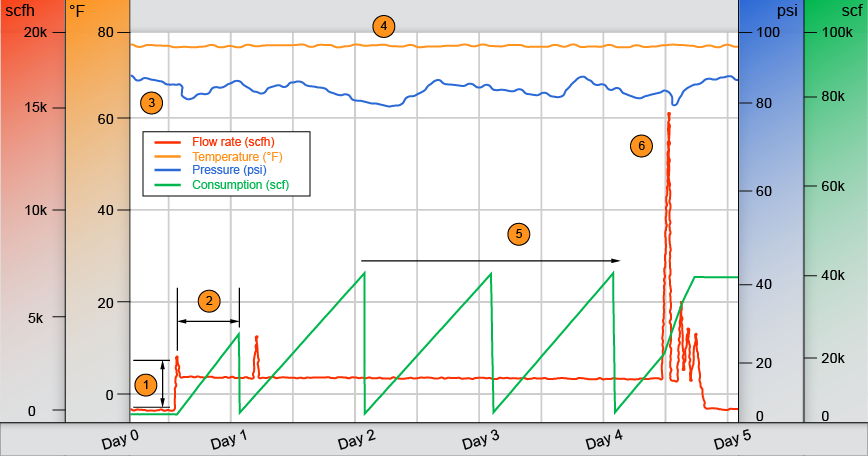Viewport: 868px width, 456px height.
Task: Click the 'scfh' axis unit header
Action: (19, 11)
